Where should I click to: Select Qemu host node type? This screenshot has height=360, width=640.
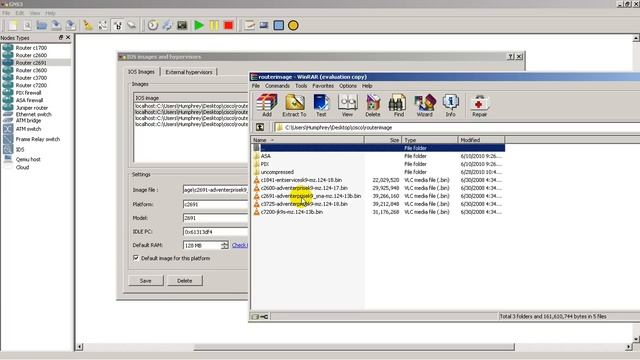[x=28, y=159]
